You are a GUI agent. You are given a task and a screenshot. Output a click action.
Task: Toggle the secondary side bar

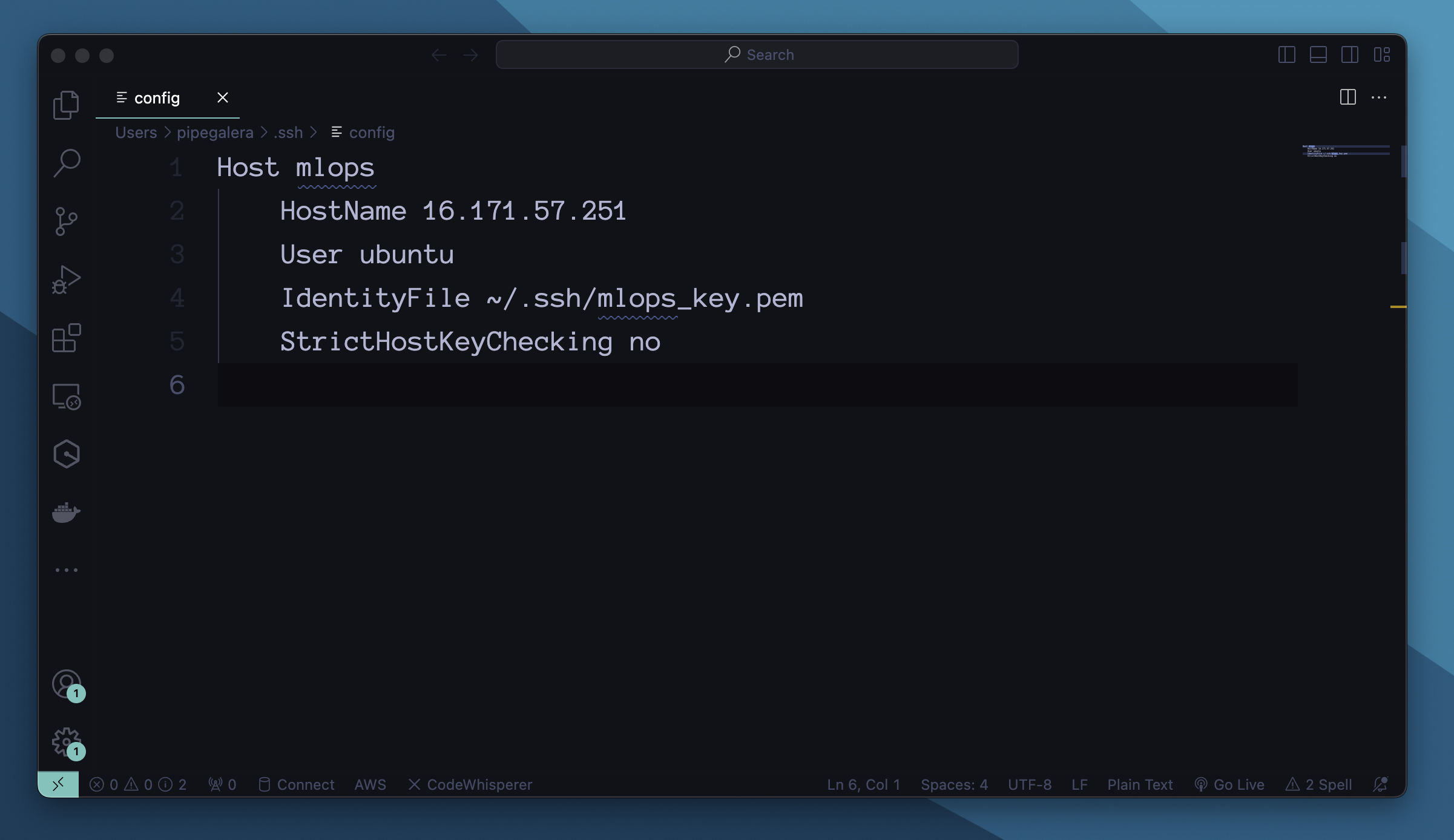click(1349, 54)
